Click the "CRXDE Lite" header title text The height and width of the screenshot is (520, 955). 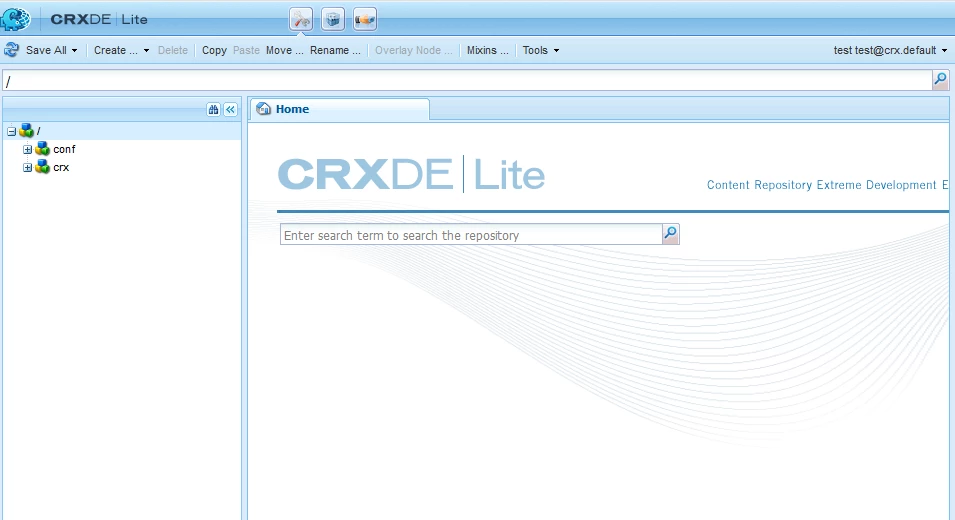(x=99, y=19)
